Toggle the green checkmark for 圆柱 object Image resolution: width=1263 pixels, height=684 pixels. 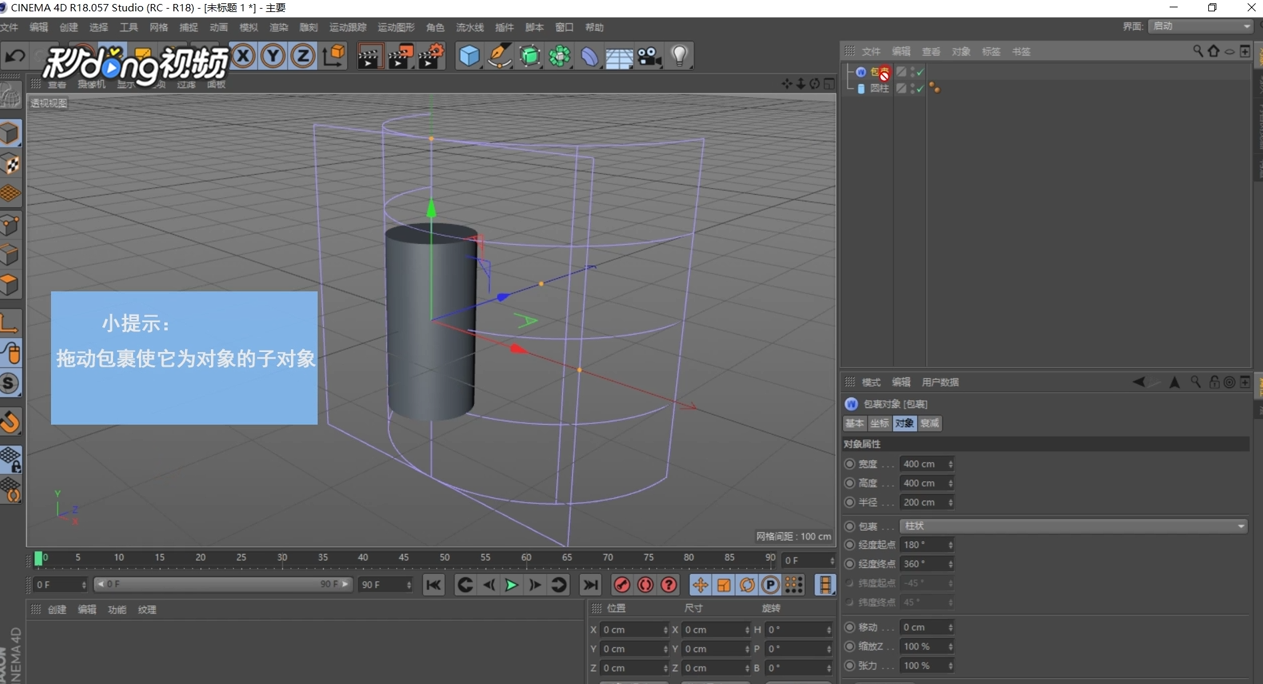(918, 89)
